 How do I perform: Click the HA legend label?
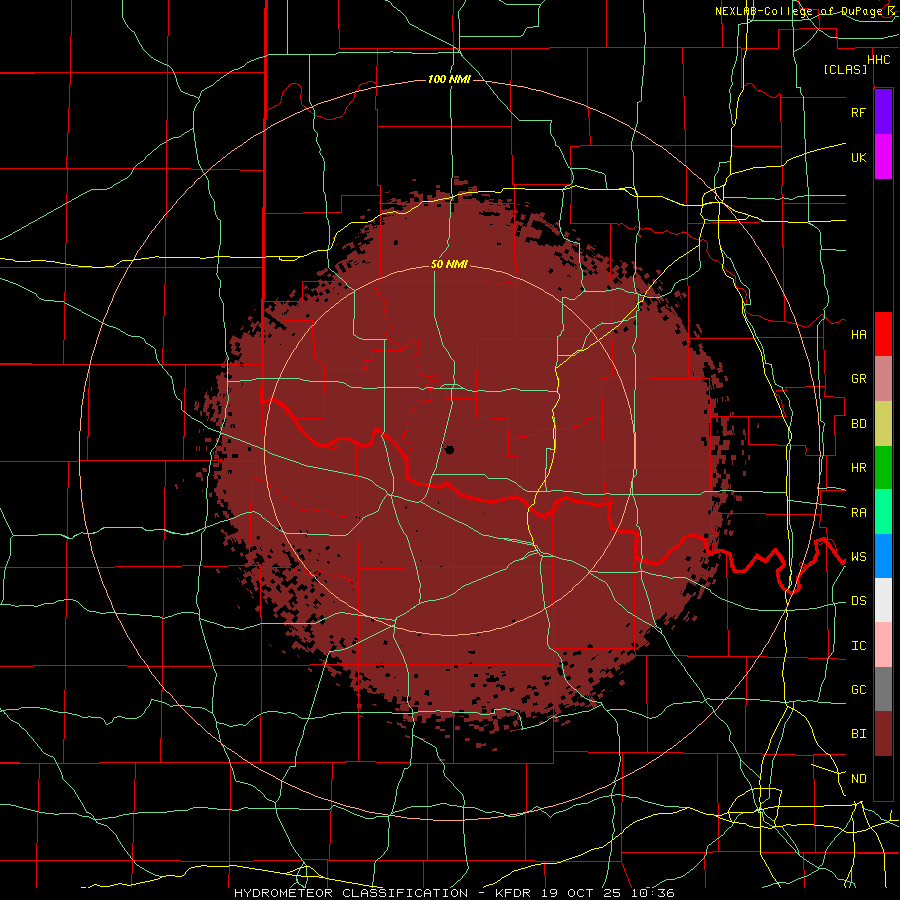point(858,334)
